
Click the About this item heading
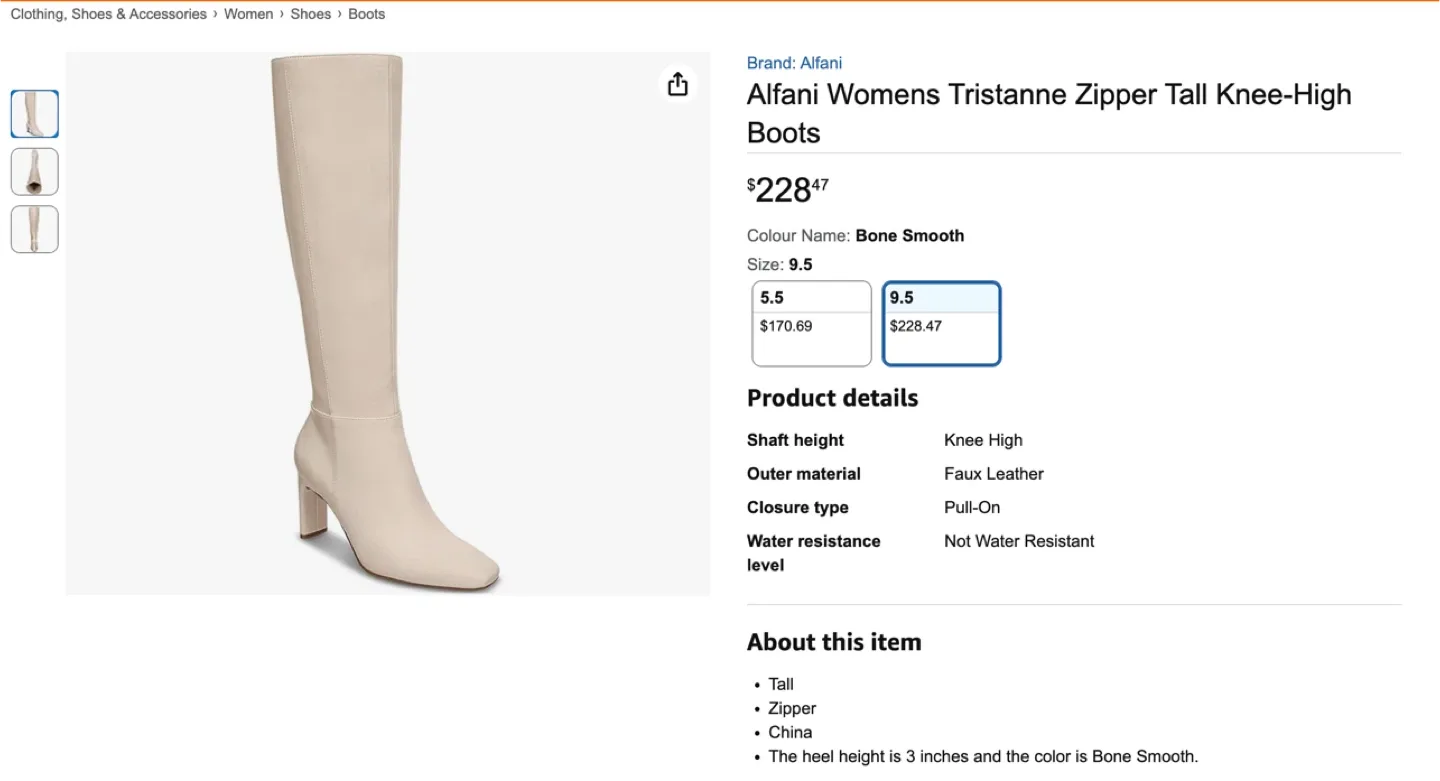tap(834, 641)
